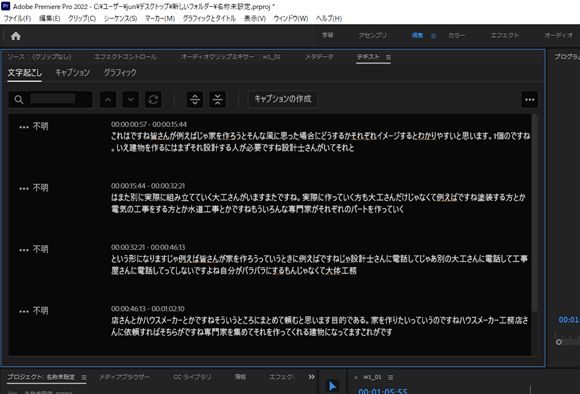This screenshot has height=394, width=580.
Task: Show hidden panel tabs with double chevron
Action: [311, 377]
